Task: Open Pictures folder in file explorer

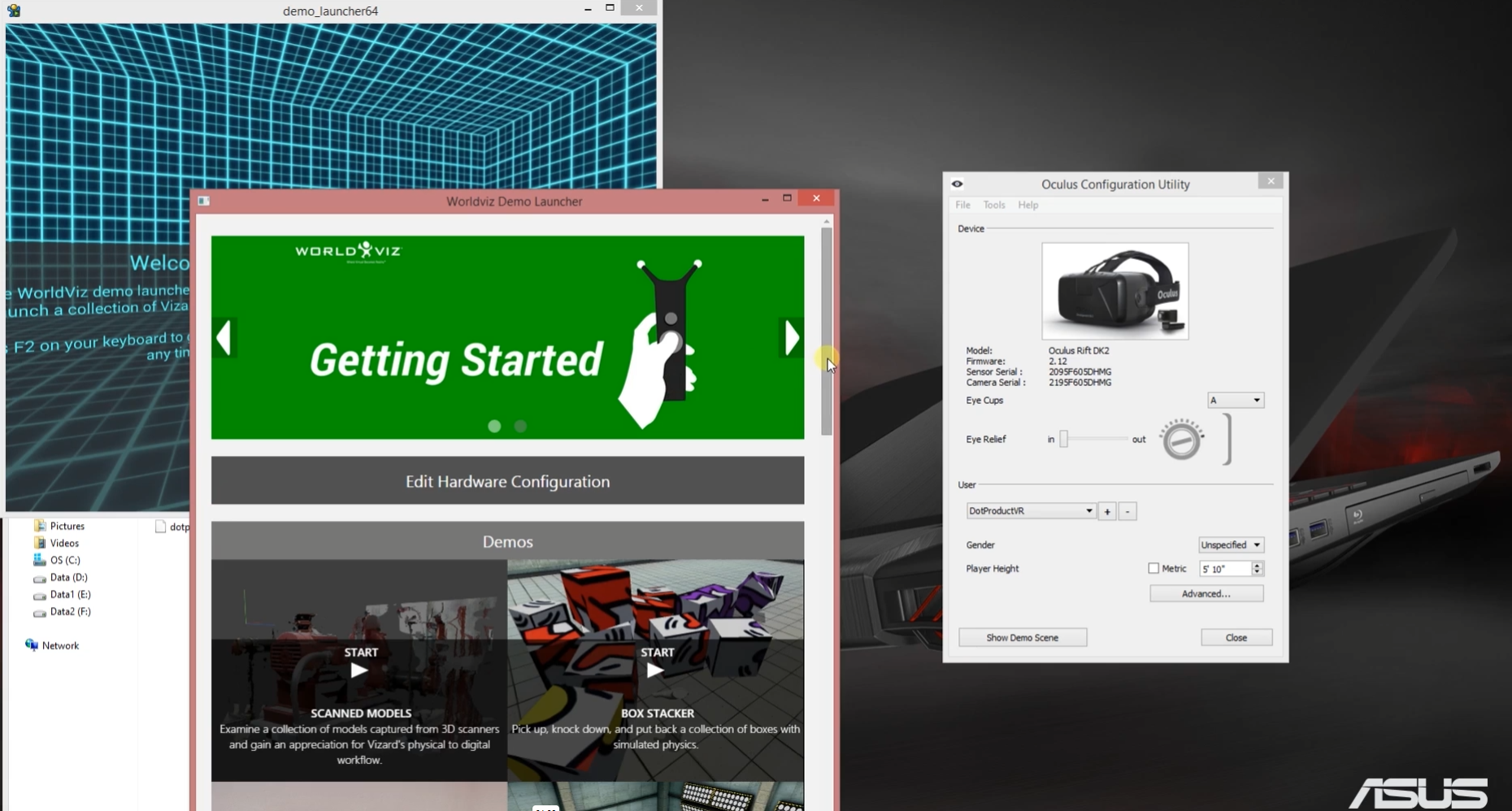Action: tap(59, 526)
